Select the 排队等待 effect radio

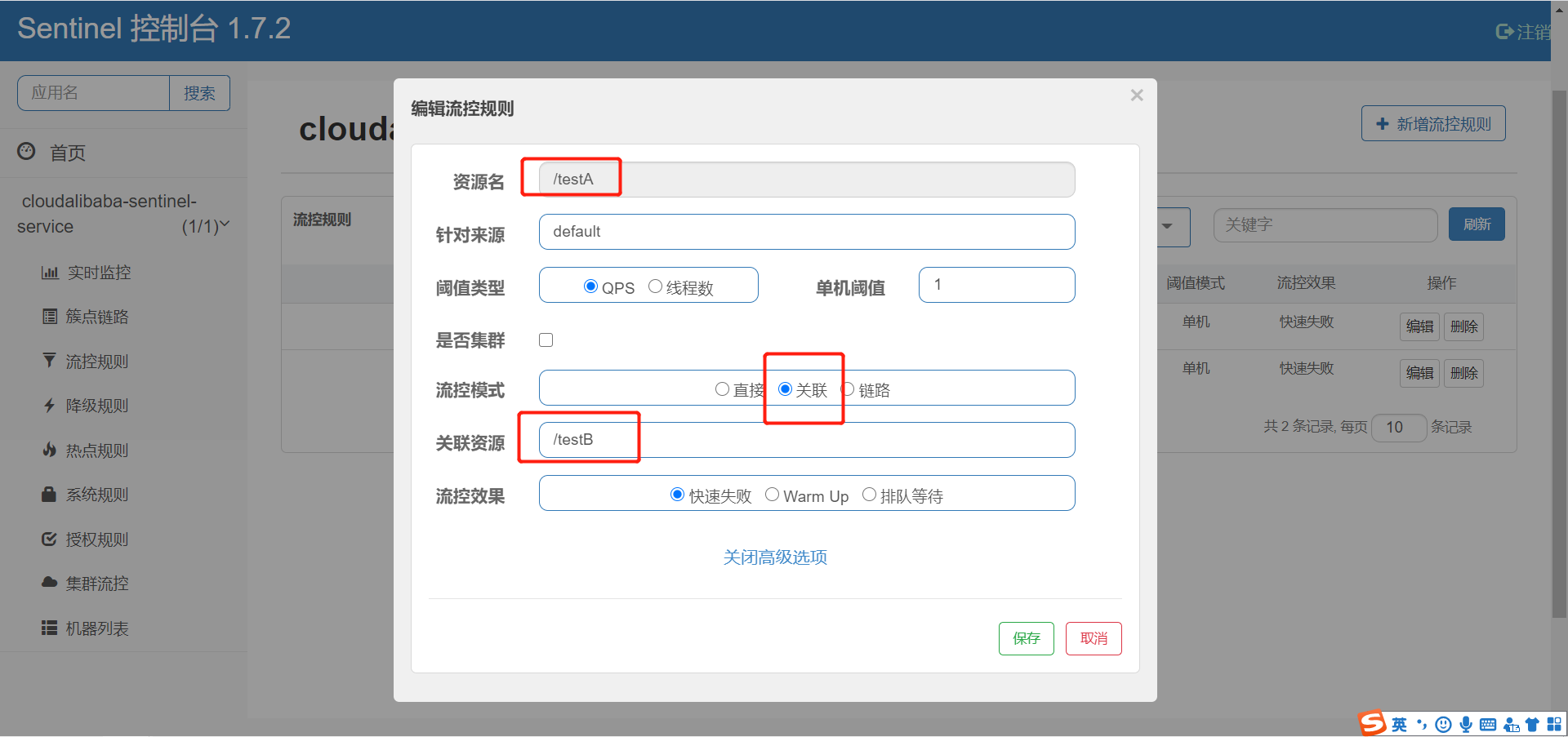(x=869, y=495)
